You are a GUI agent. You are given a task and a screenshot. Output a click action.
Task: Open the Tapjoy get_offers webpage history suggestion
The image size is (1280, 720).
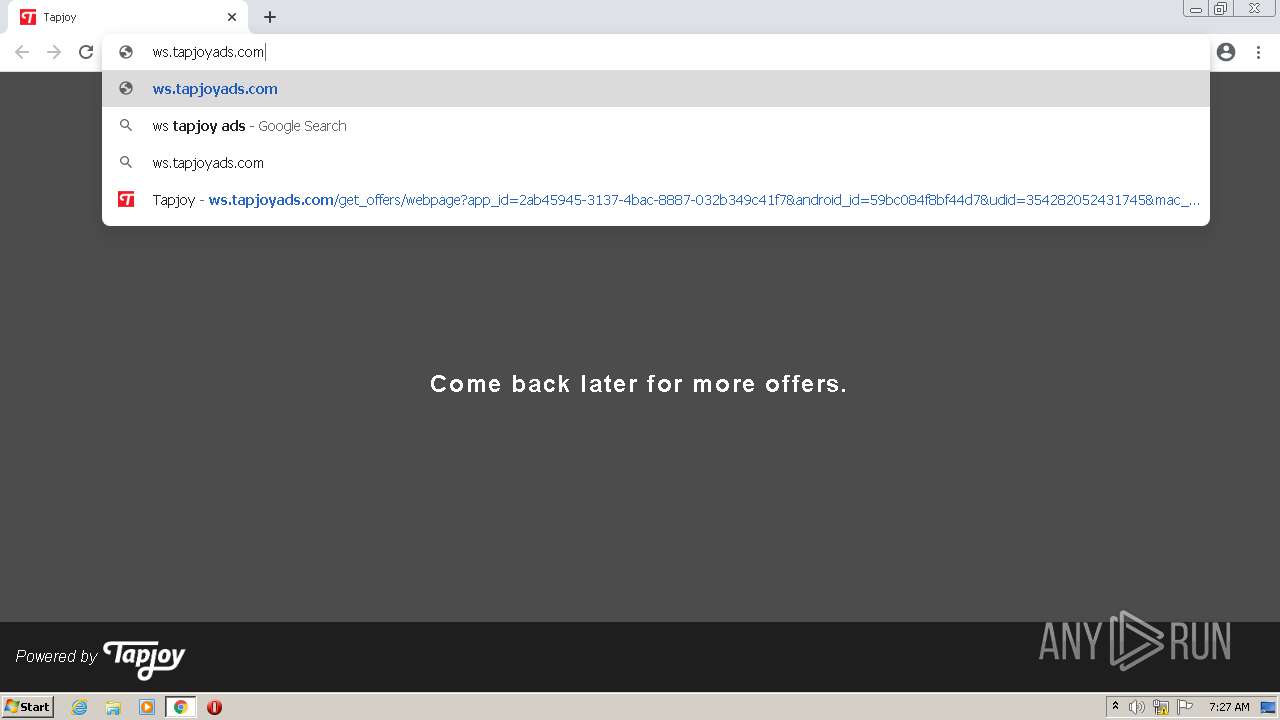tap(656, 200)
